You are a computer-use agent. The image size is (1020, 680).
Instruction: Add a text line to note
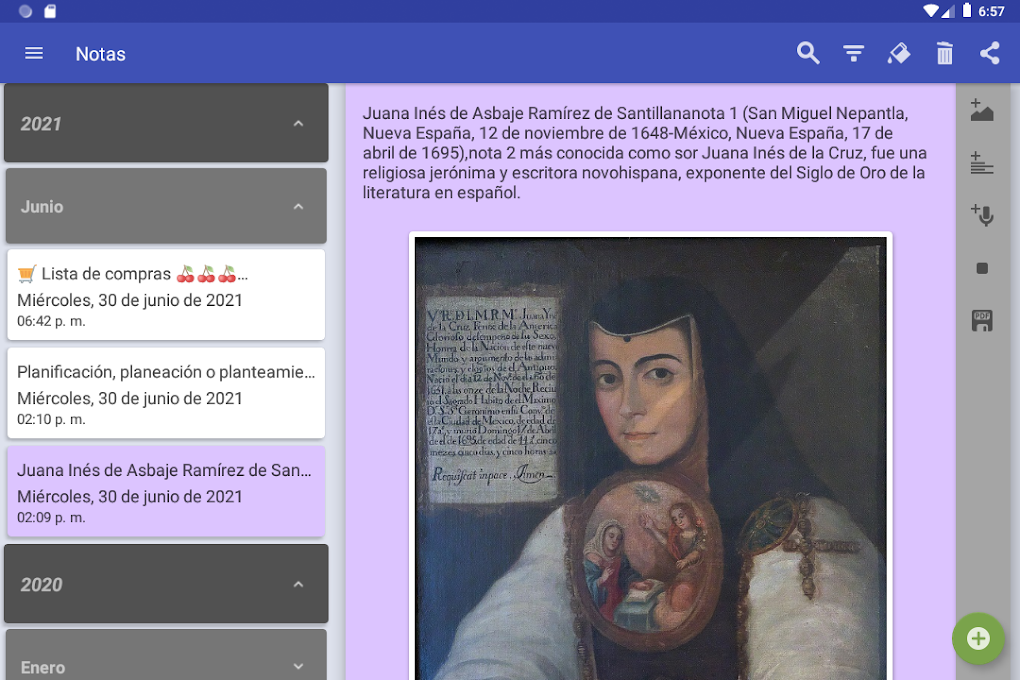click(982, 163)
